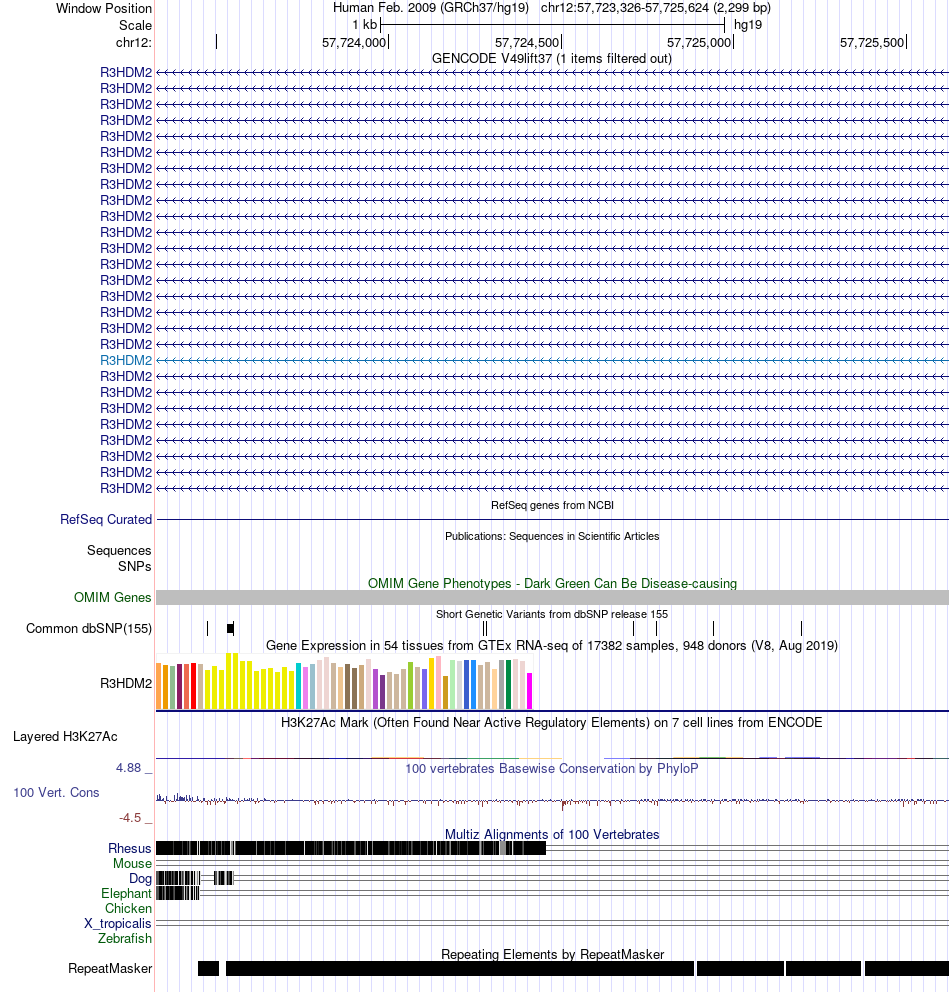
Task: Click the Elephant alignment label
Action: tap(126, 893)
